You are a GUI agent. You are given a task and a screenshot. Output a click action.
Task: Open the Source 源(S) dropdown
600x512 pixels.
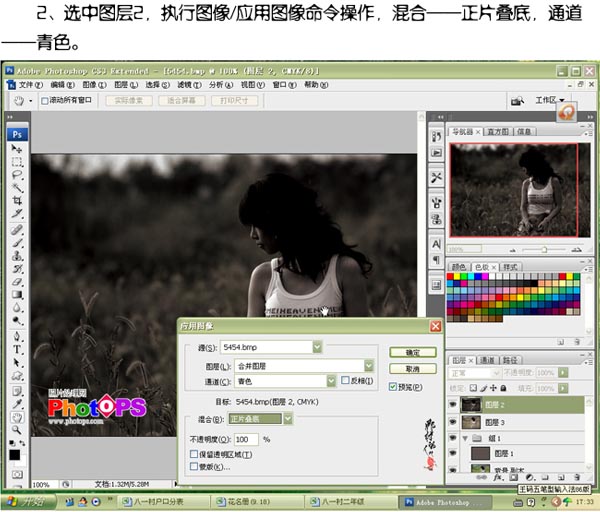pos(317,347)
